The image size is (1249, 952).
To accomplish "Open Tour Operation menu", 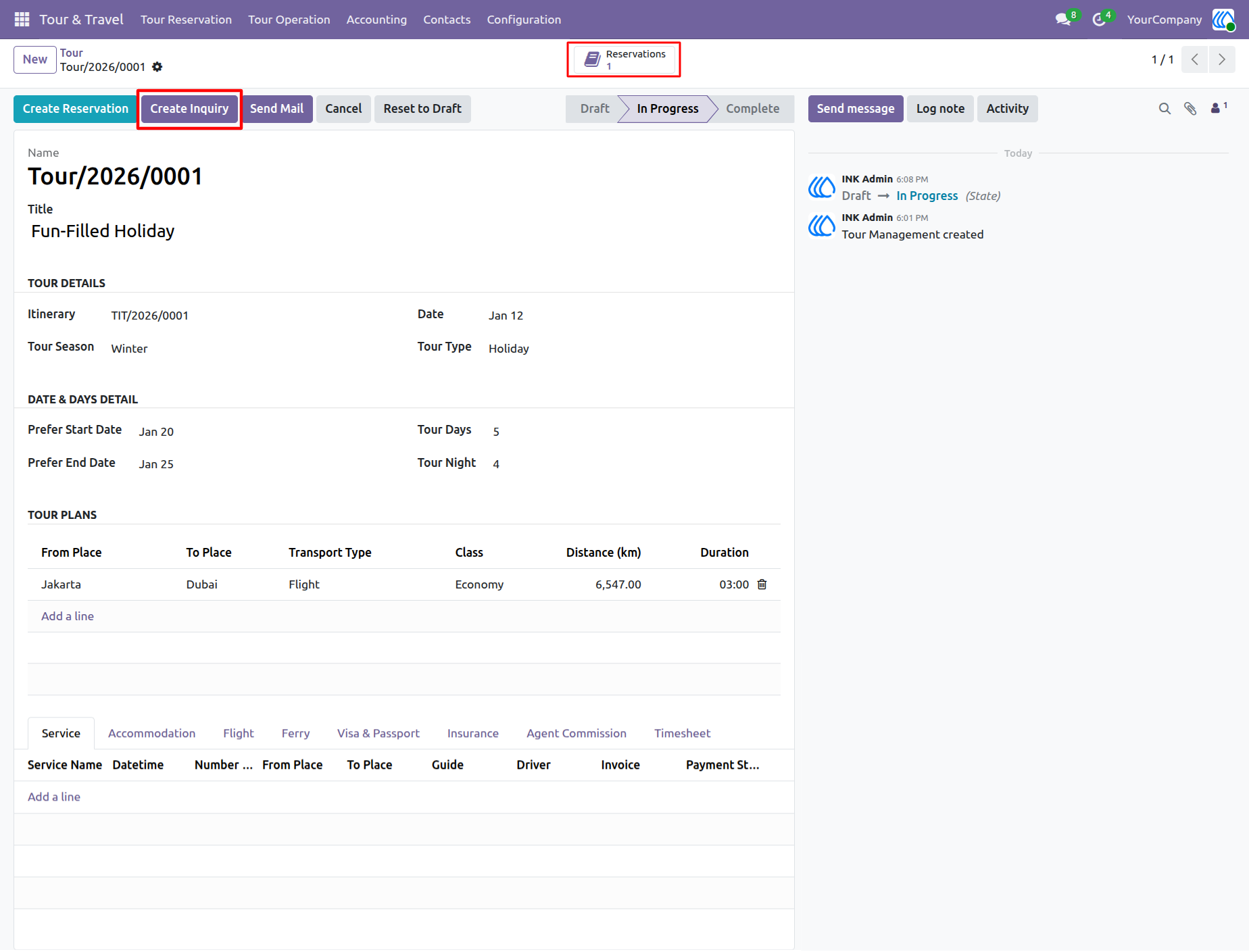I will [x=289, y=20].
